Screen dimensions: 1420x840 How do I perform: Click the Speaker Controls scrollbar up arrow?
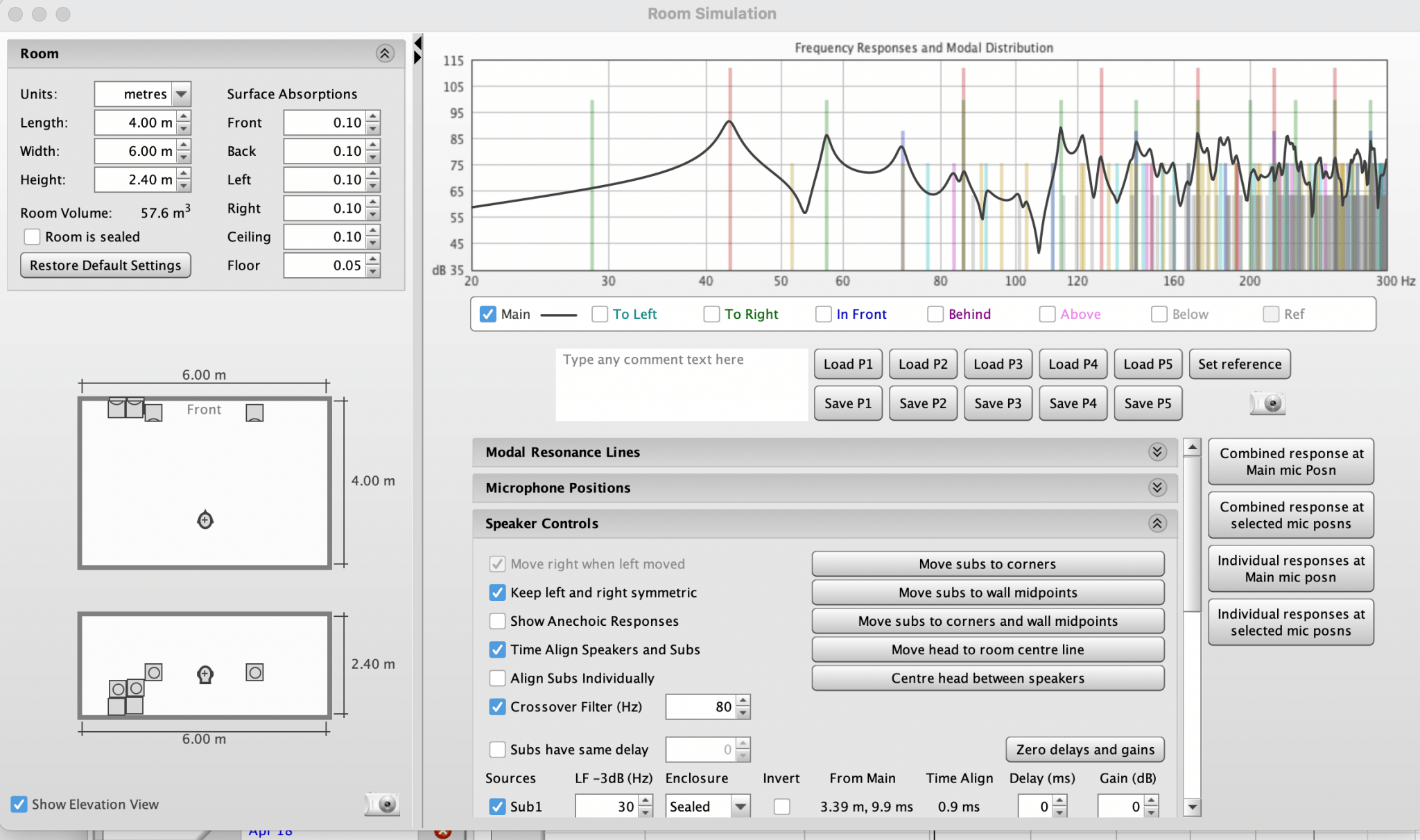[1192, 447]
